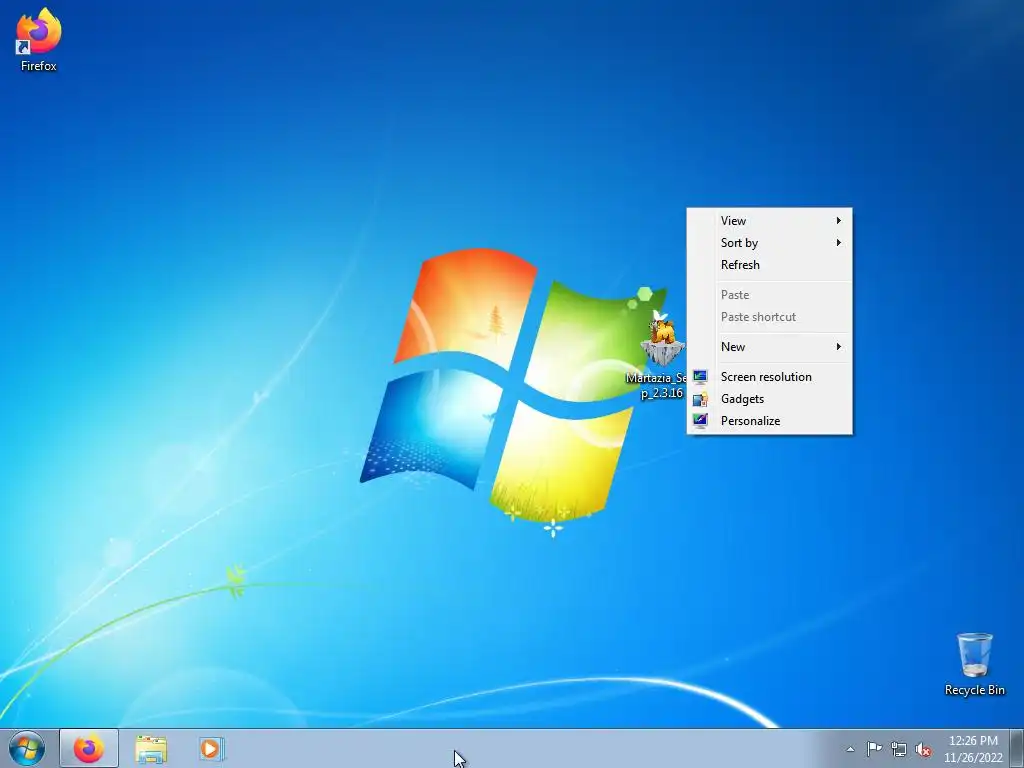This screenshot has height=768, width=1024.
Task: Expand the View submenu
Action: click(769, 221)
